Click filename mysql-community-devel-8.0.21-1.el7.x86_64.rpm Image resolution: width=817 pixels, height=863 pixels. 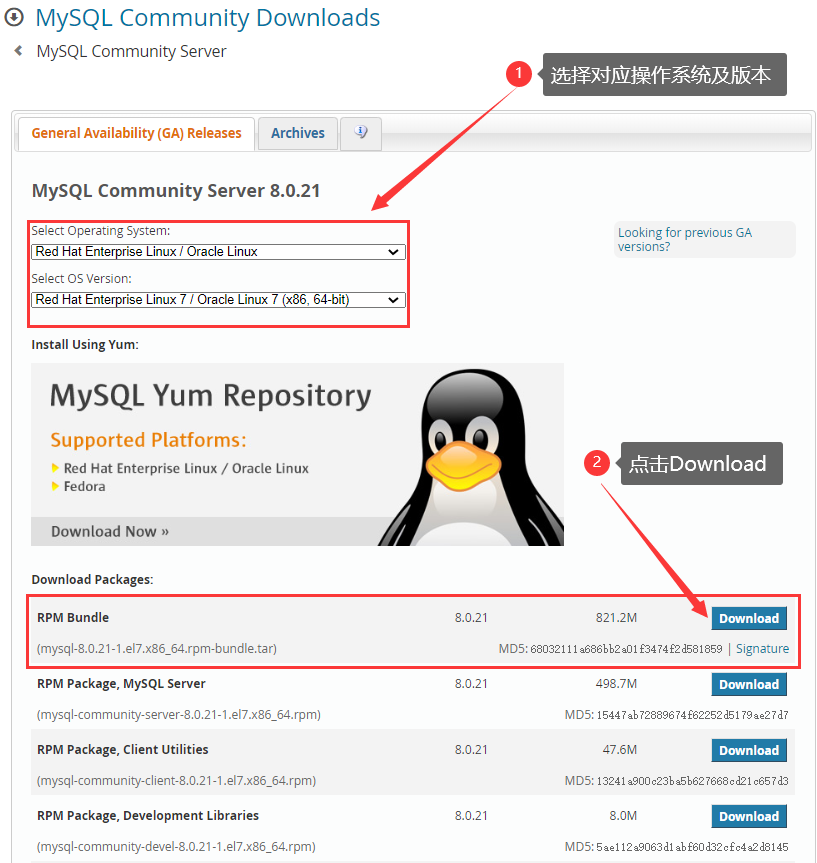pyautogui.click(x=176, y=846)
